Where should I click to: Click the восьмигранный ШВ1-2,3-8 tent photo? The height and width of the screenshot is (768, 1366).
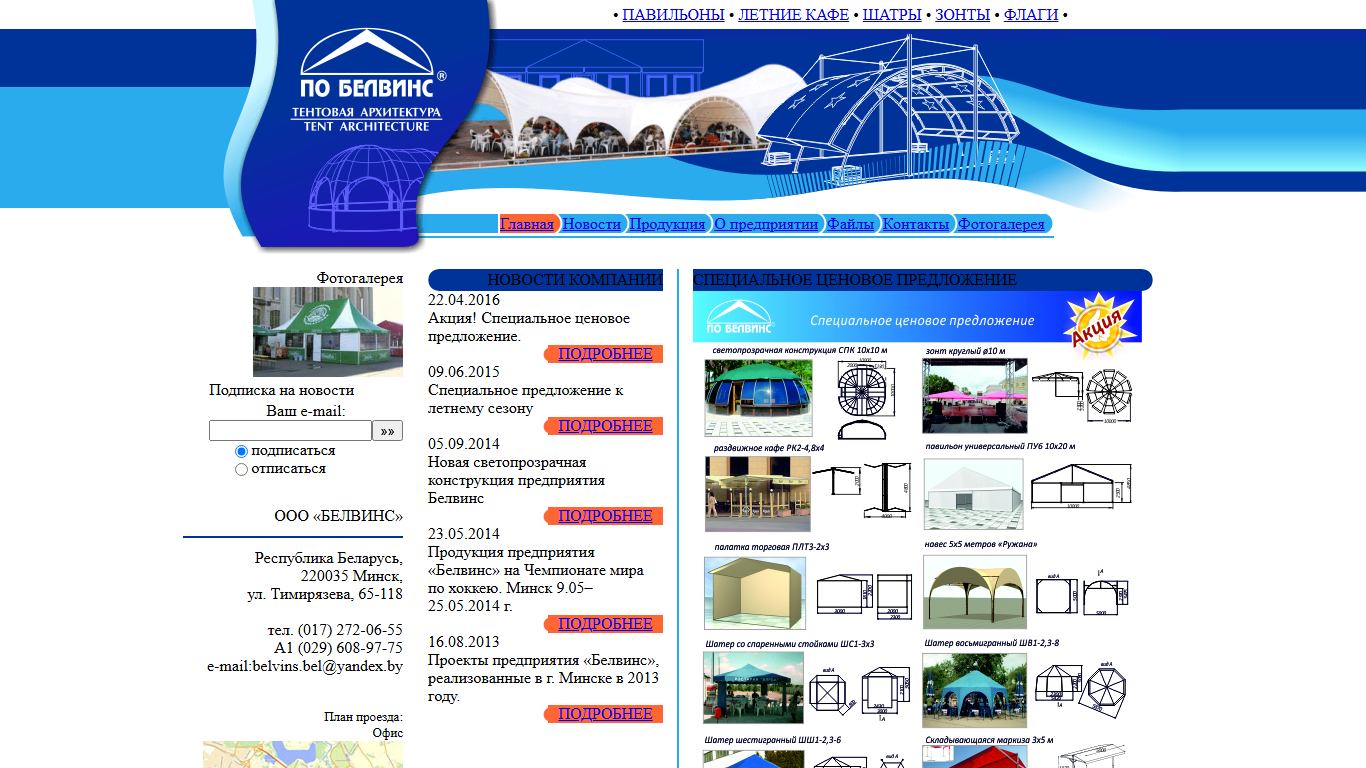click(x=974, y=690)
